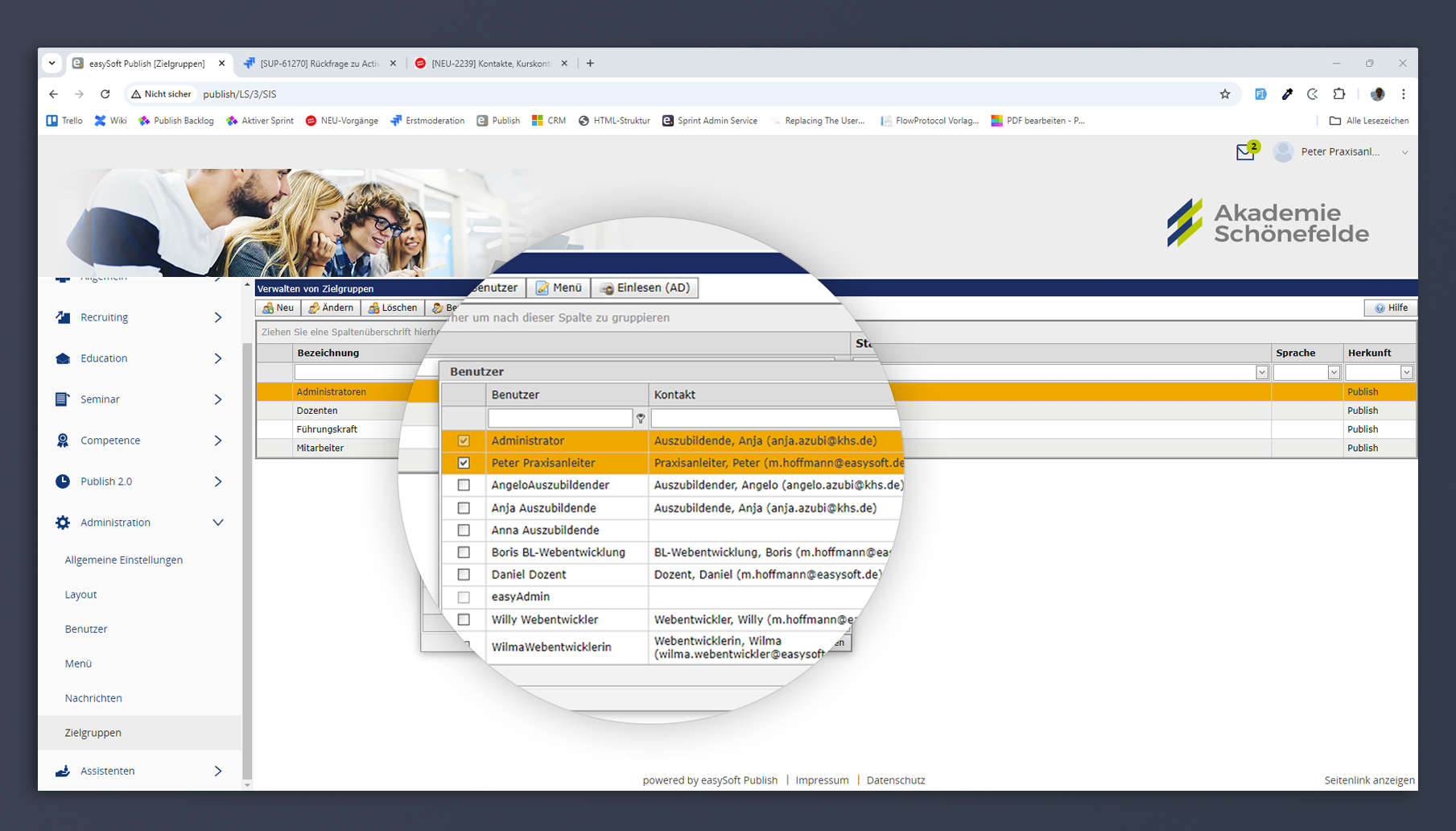Reload the page in the browser

(105, 94)
